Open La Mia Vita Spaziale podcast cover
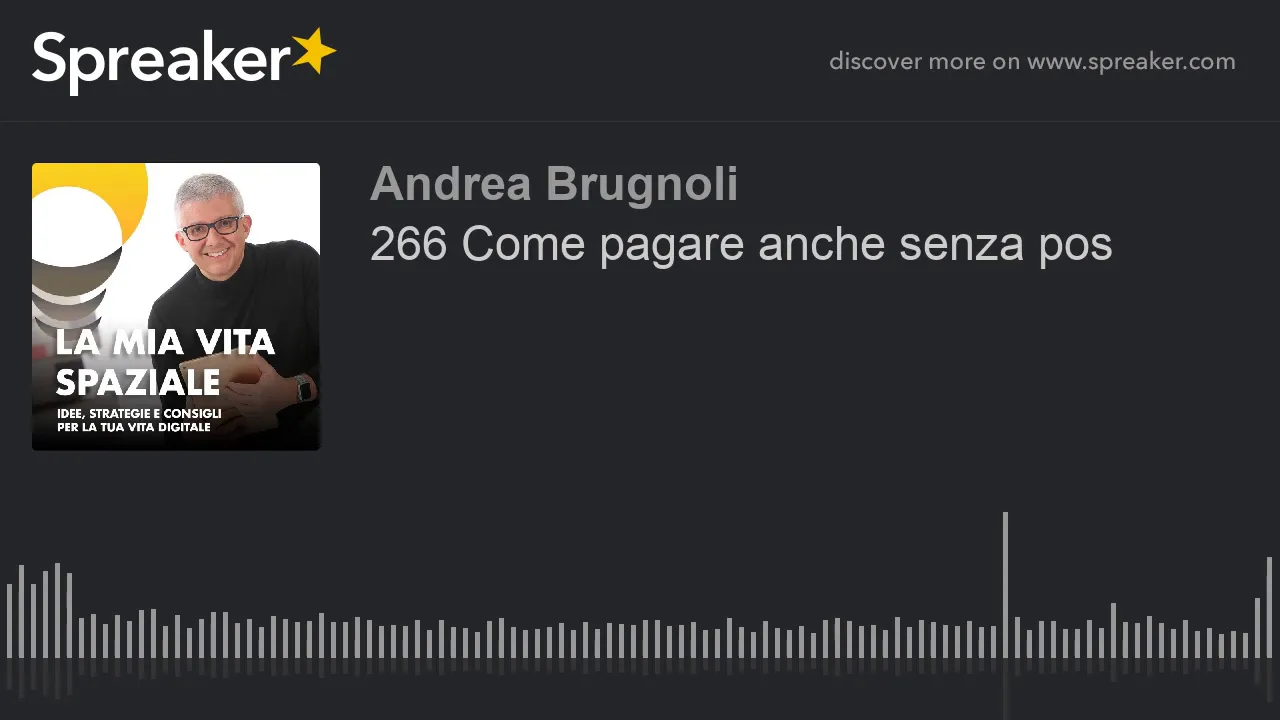This screenshot has width=1280, height=720. coord(176,306)
